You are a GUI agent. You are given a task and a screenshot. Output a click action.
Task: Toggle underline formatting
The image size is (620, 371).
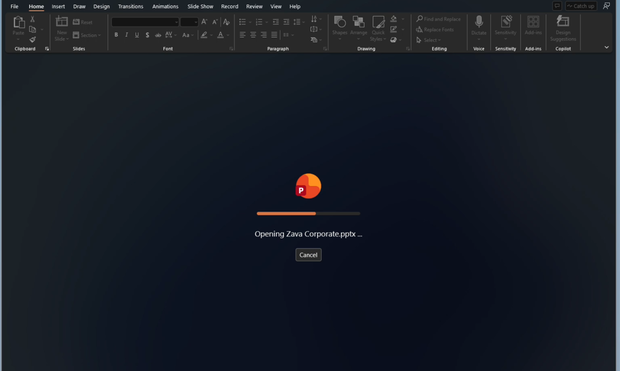click(137, 35)
